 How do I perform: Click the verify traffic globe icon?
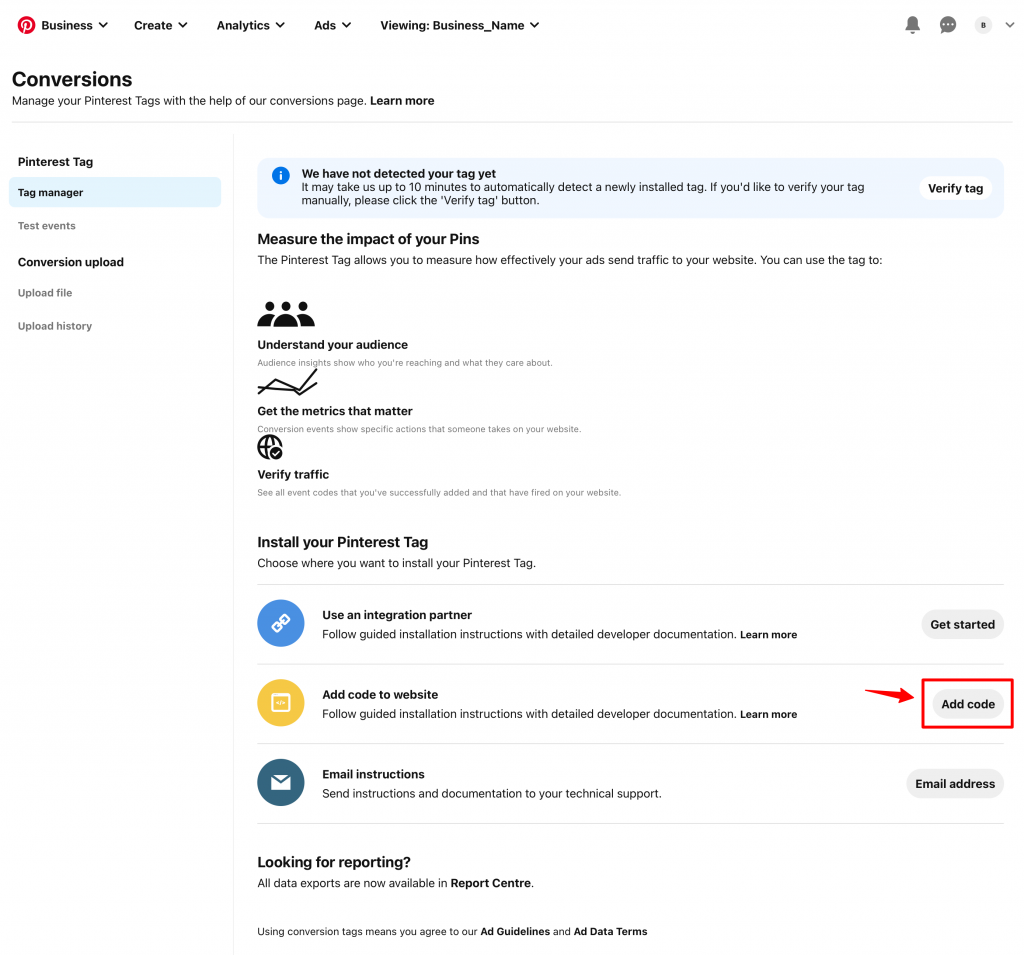(270, 447)
